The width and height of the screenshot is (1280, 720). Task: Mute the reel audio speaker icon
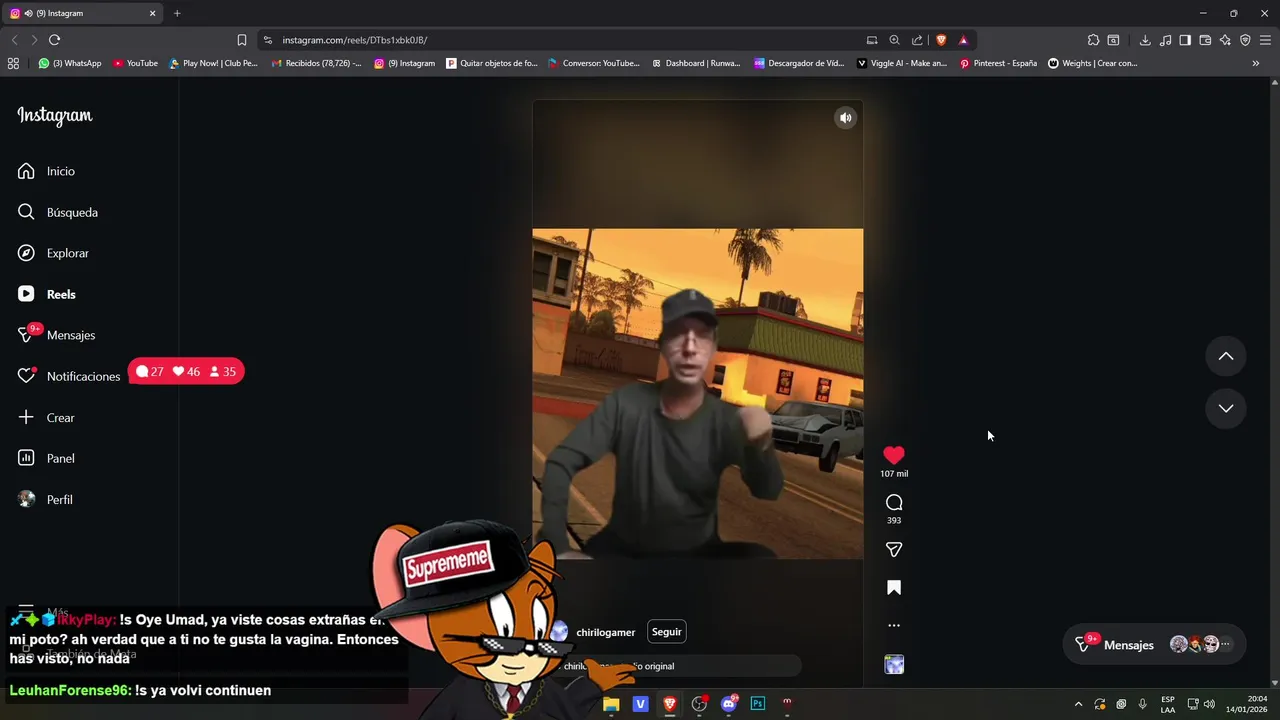846,118
